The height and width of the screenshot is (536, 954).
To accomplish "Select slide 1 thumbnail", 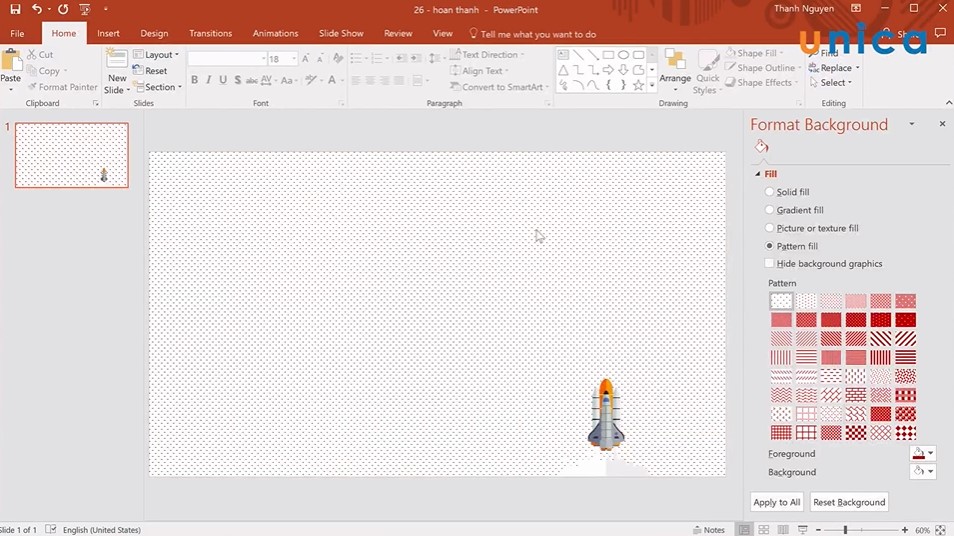I will click(x=72, y=155).
